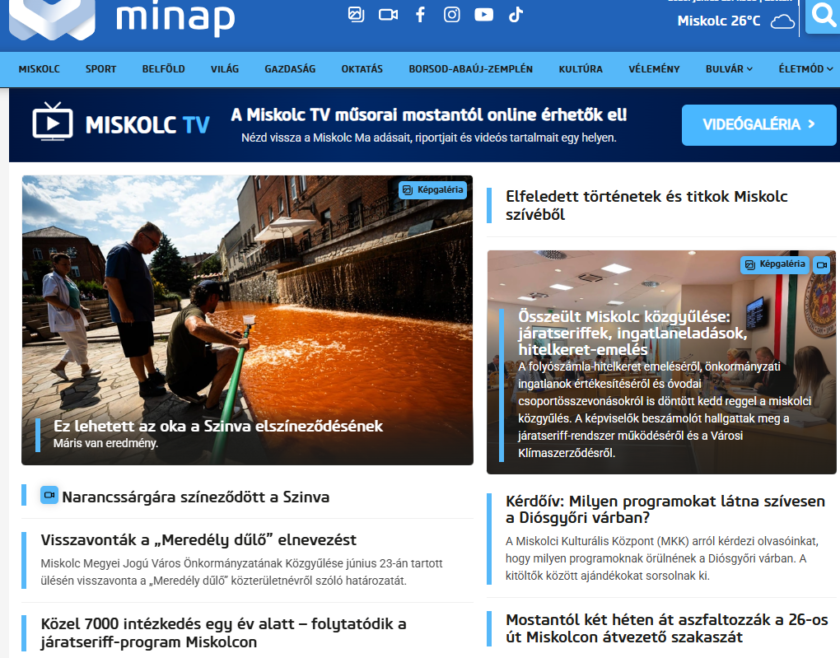
Task: Expand the BULVÁR menu dropdown
Action: coord(729,69)
